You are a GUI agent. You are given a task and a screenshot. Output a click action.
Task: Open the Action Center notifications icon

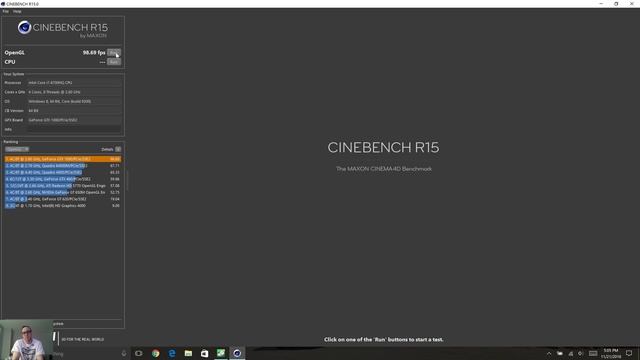pyautogui.click(x=629, y=353)
